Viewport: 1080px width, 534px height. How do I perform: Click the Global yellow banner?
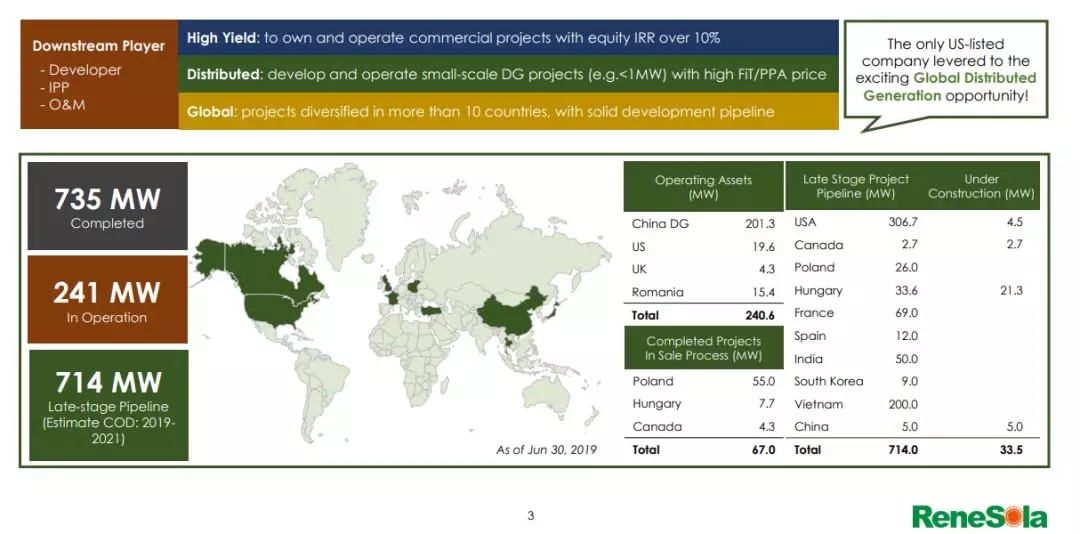(x=508, y=111)
